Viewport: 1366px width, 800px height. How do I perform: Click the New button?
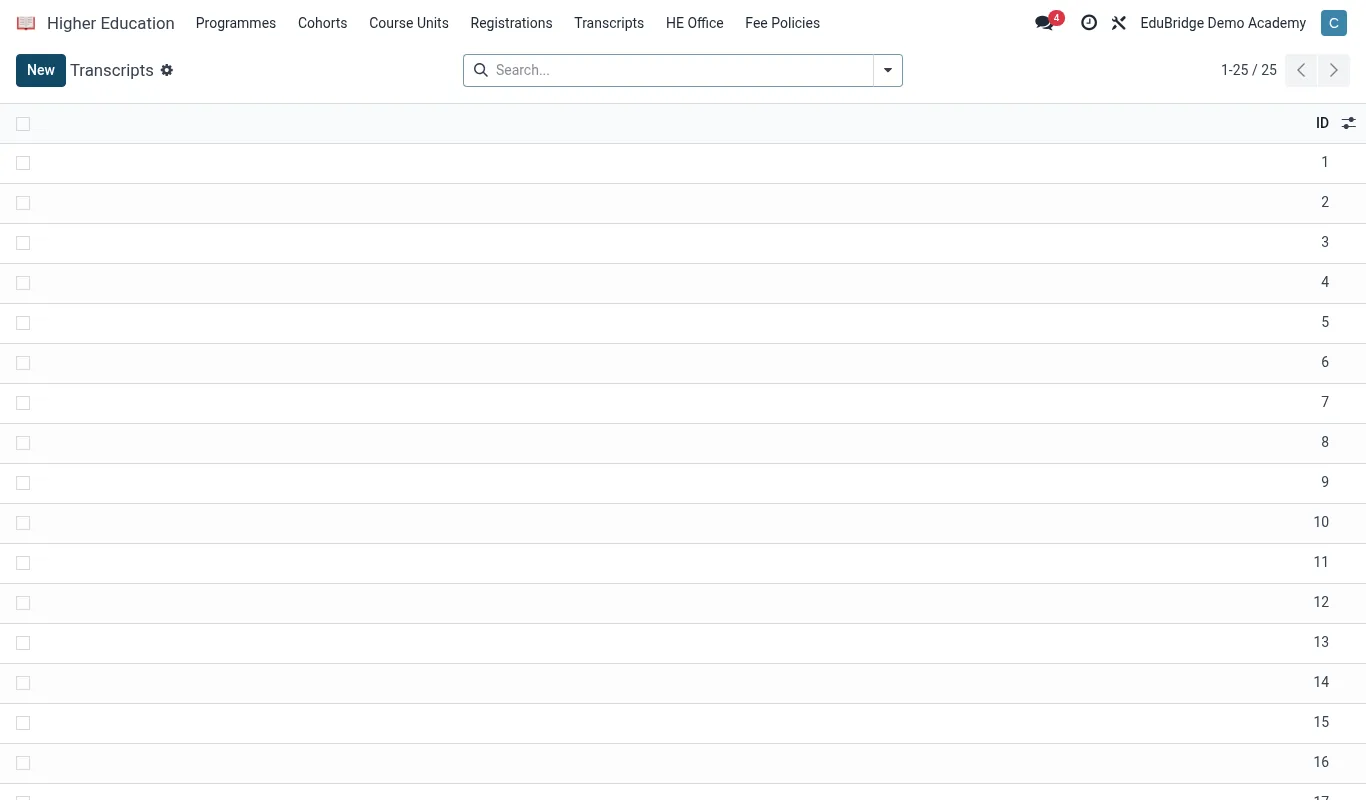[41, 70]
